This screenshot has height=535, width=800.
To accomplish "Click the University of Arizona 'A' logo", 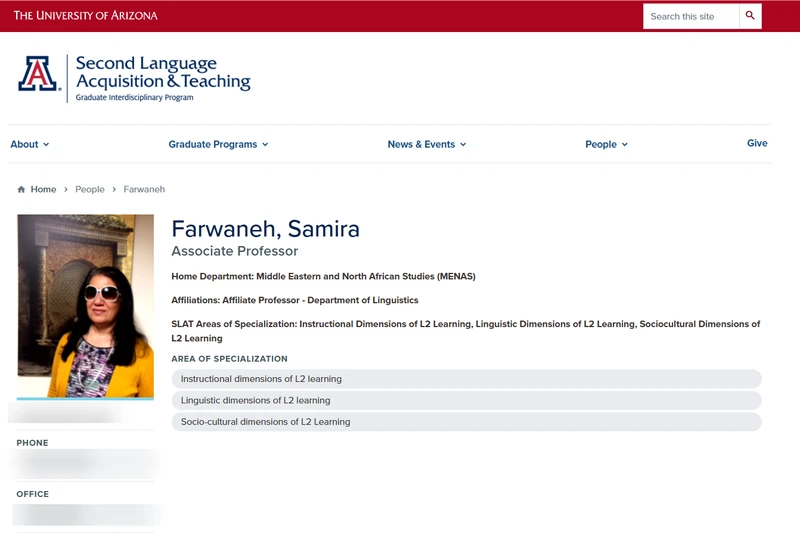I will pos(38,73).
